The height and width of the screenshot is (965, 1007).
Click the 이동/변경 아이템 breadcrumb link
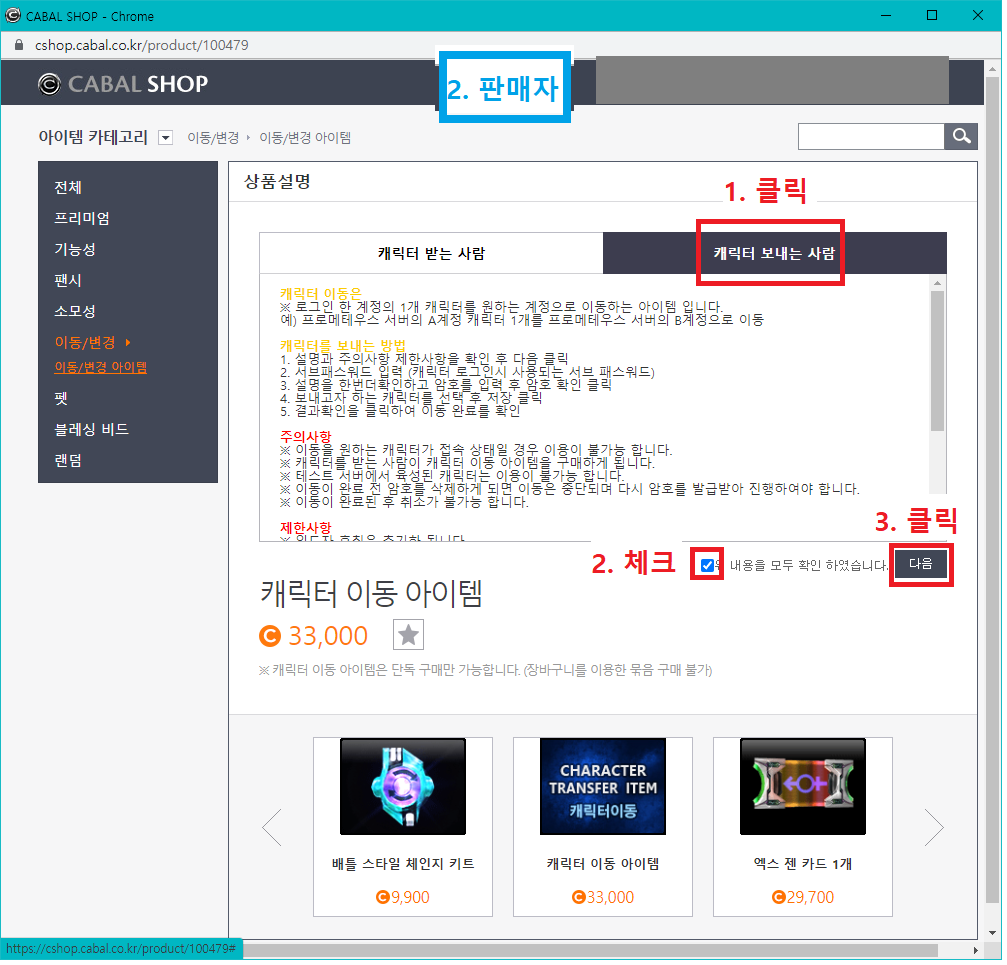coord(306,138)
